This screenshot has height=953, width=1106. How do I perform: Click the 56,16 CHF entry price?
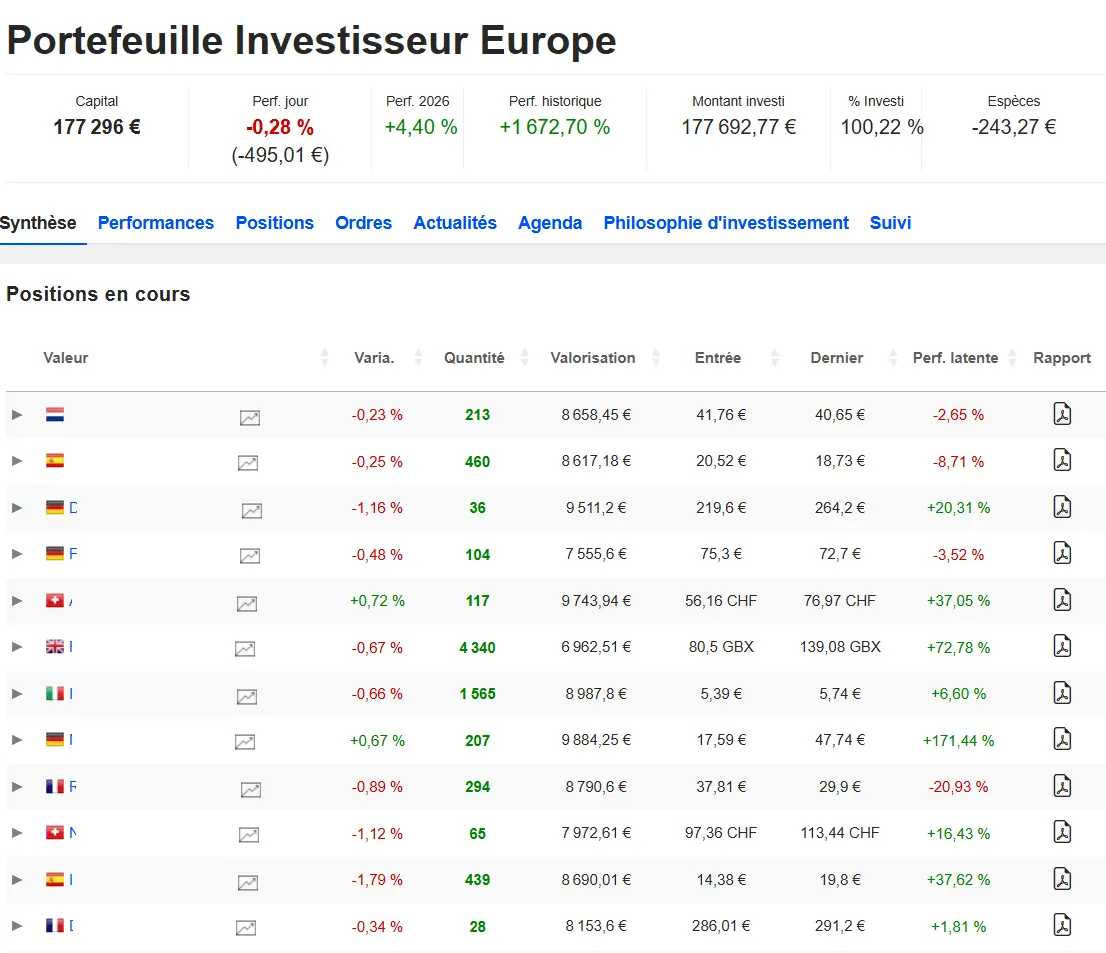(721, 601)
